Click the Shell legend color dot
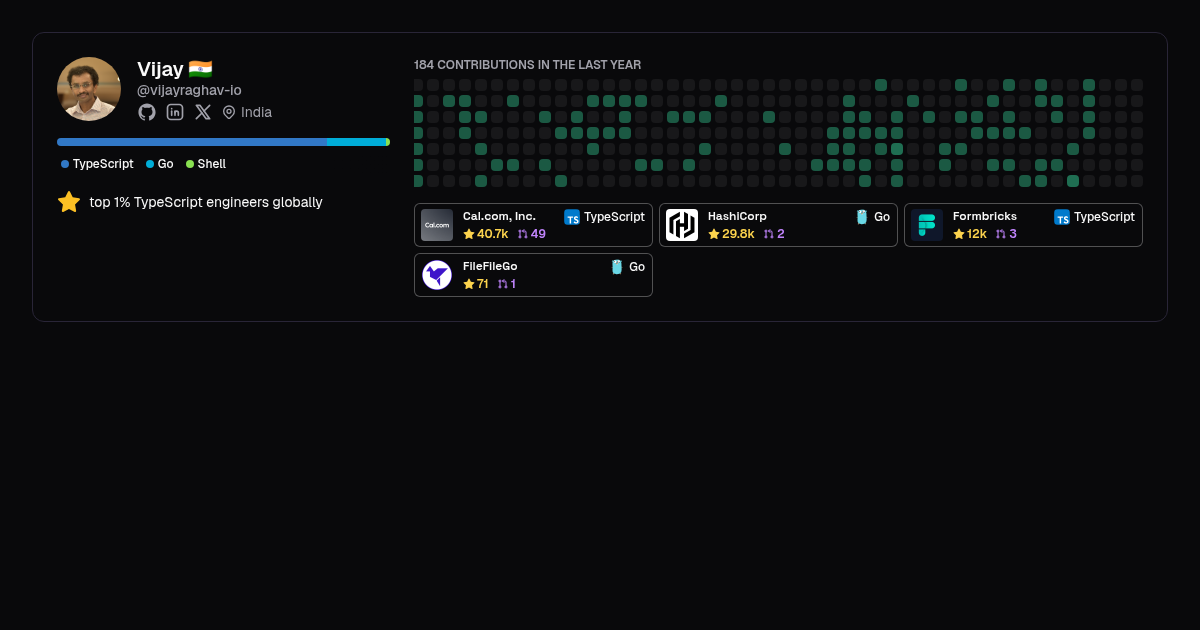The image size is (1200, 630). point(190,164)
